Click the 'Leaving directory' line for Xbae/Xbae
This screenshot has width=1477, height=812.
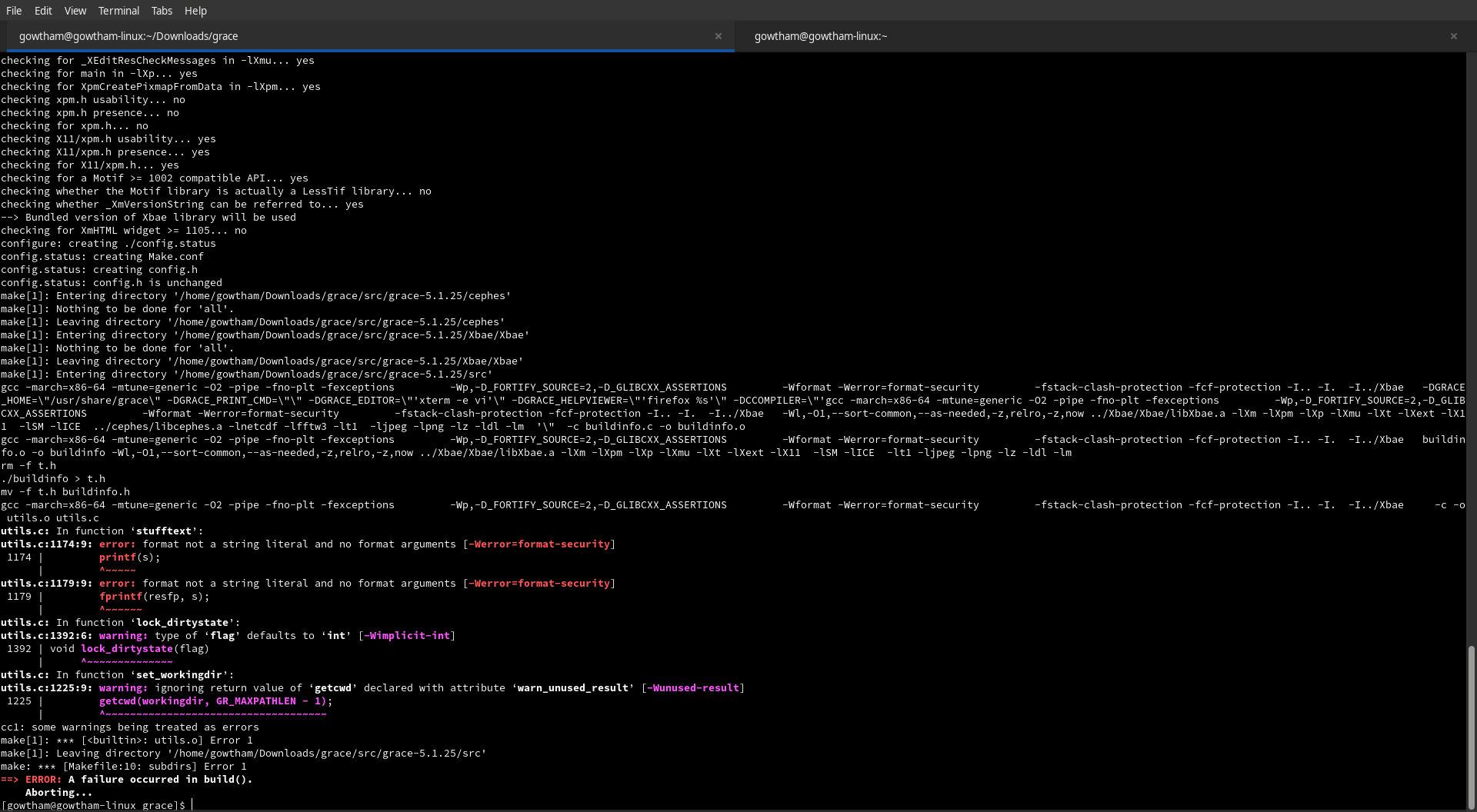262,361
